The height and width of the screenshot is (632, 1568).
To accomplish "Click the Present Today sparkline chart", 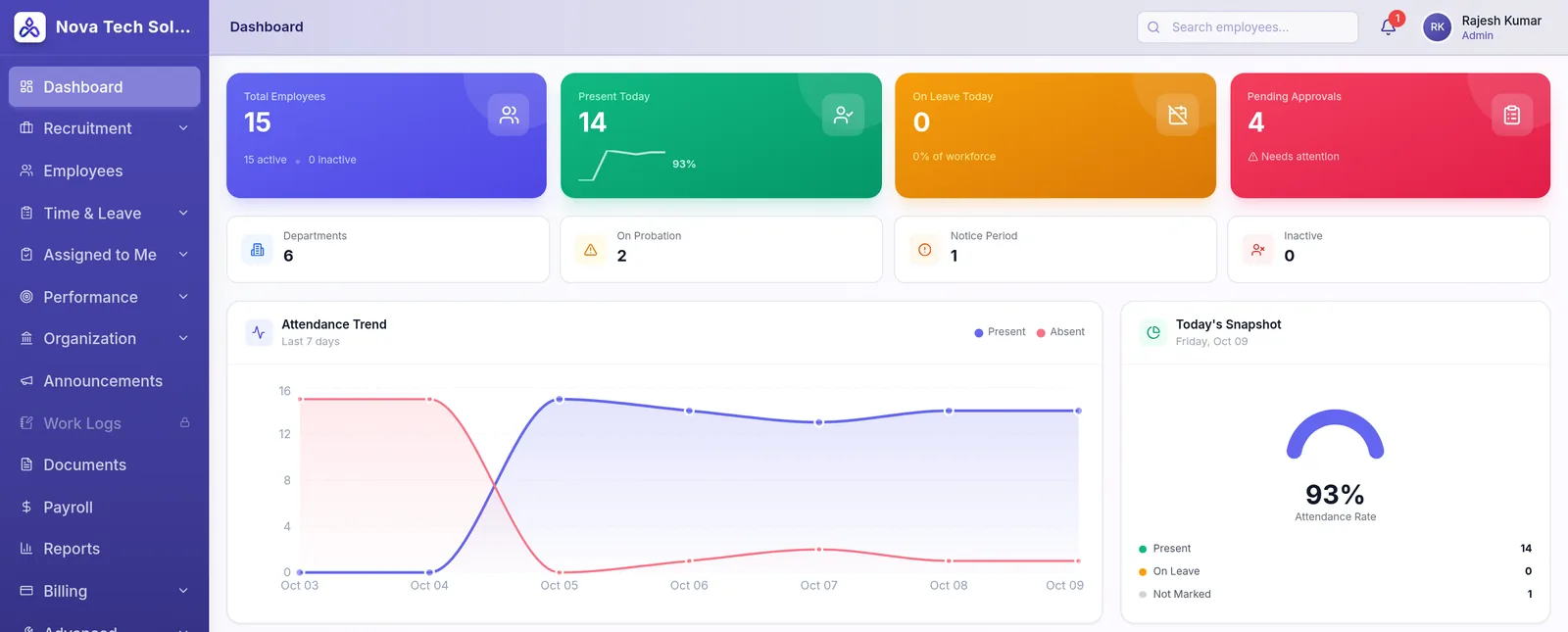I will (621, 165).
